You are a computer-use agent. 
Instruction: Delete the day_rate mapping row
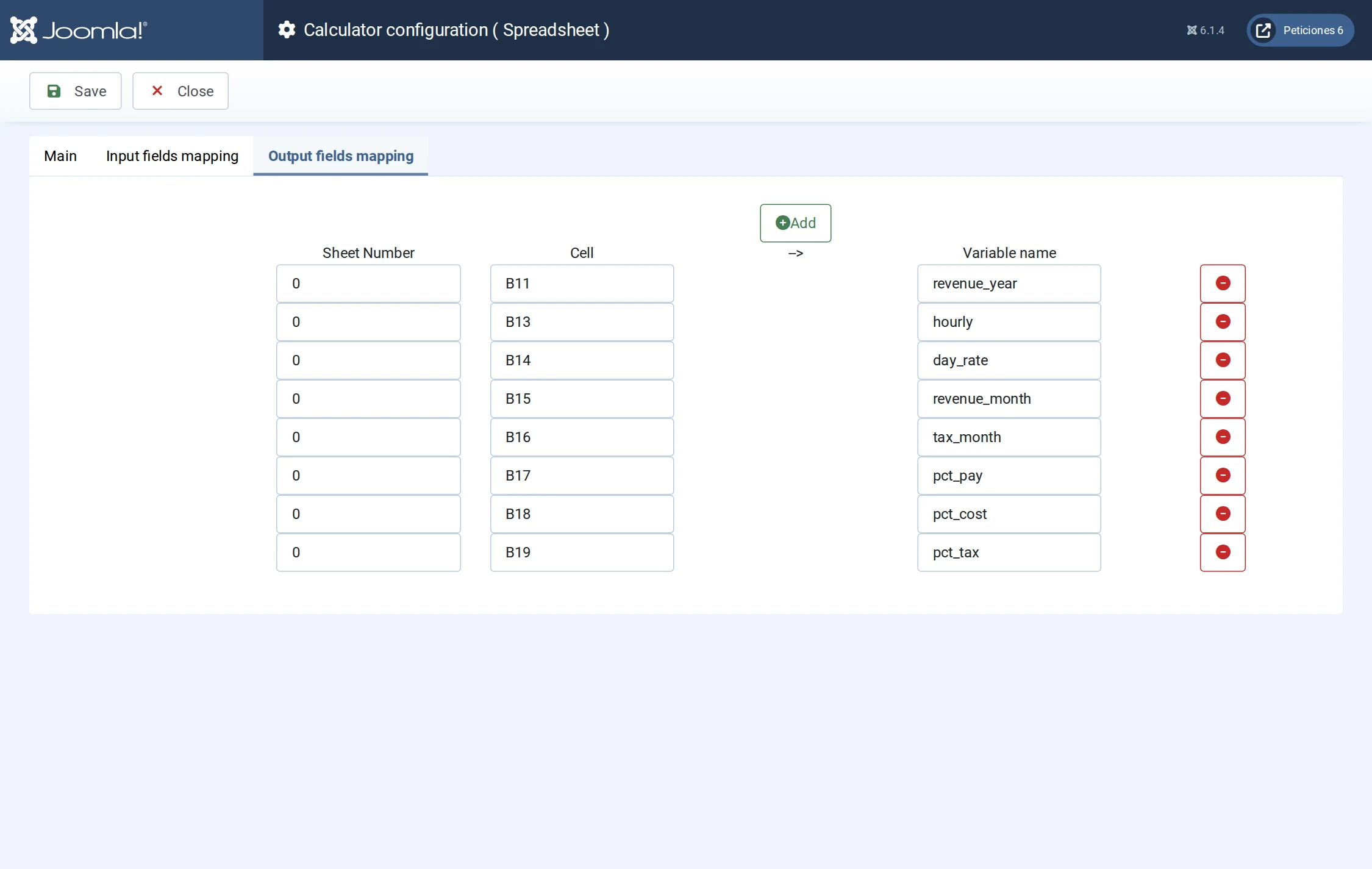pos(1223,360)
